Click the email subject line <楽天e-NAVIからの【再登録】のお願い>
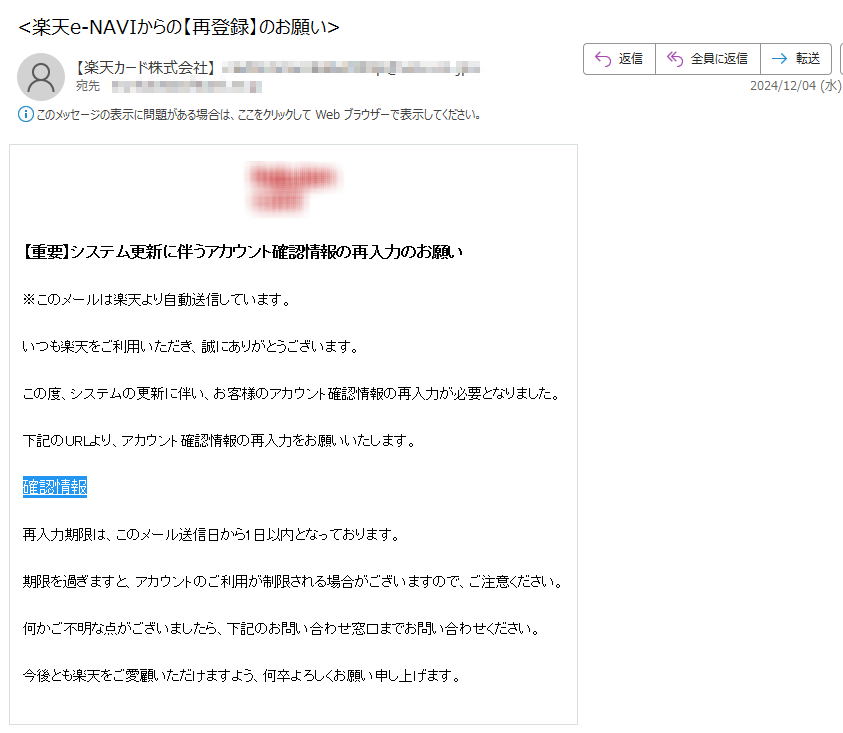Screen dimensions: 843x733 pyautogui.click(x=179, y=27)
